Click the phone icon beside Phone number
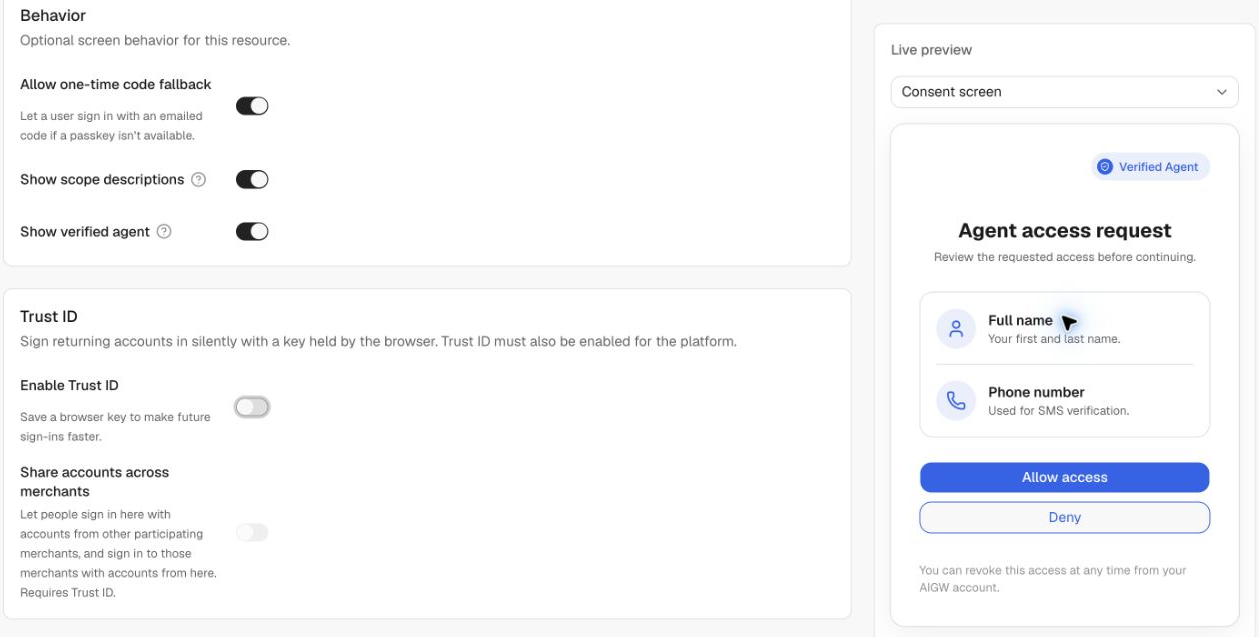 956,401
